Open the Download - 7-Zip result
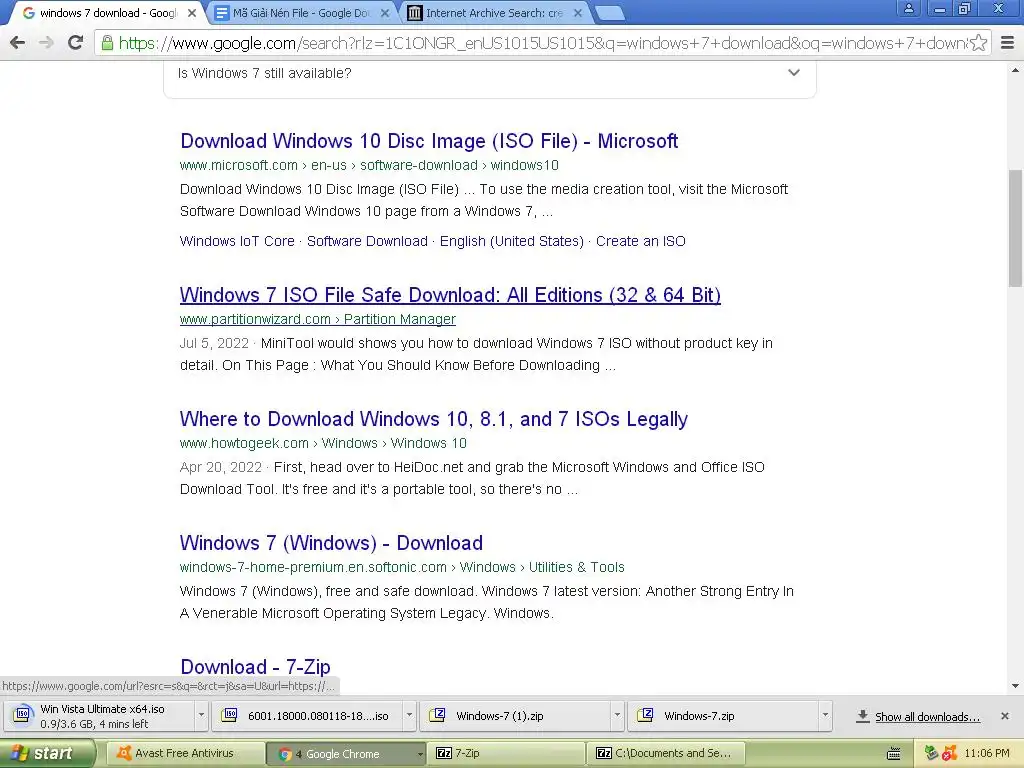The image size is (1024, 768). tap(255, 667)
